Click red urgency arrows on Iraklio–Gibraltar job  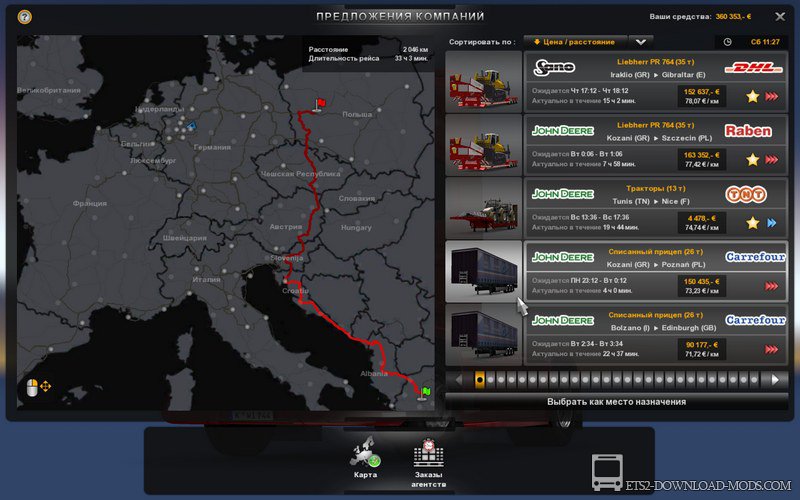(772, 96)
